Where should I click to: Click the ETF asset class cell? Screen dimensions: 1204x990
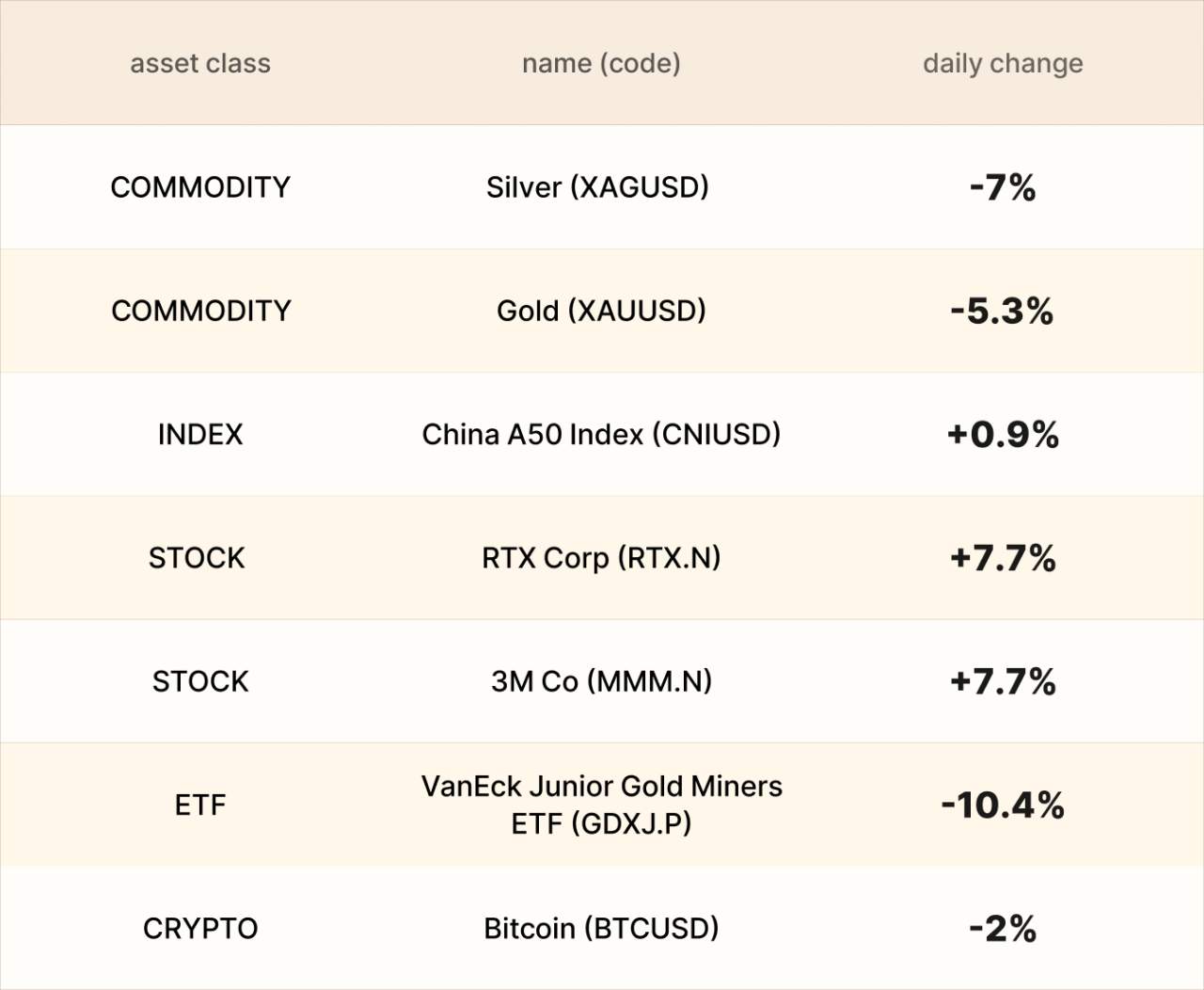[x=200, y=805]
